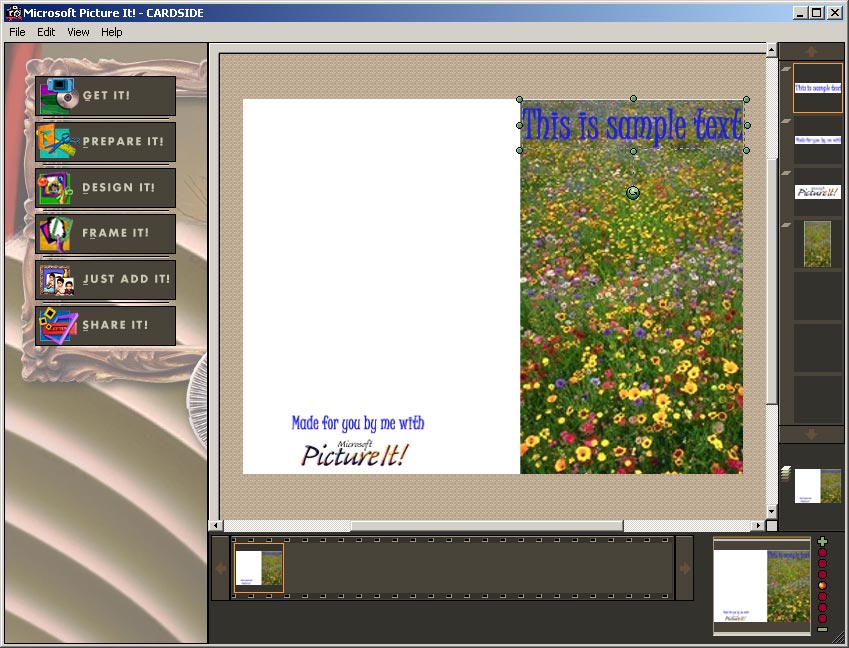
Task: Open the File menu
Action: tap(17, 32)
